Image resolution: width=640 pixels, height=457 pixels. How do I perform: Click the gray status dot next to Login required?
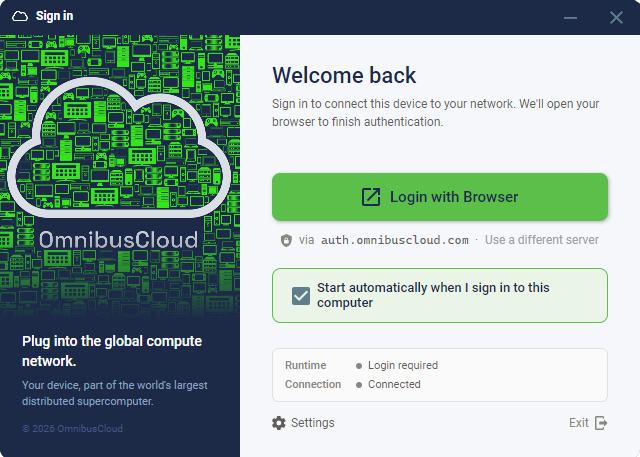(x=359, y=366)
